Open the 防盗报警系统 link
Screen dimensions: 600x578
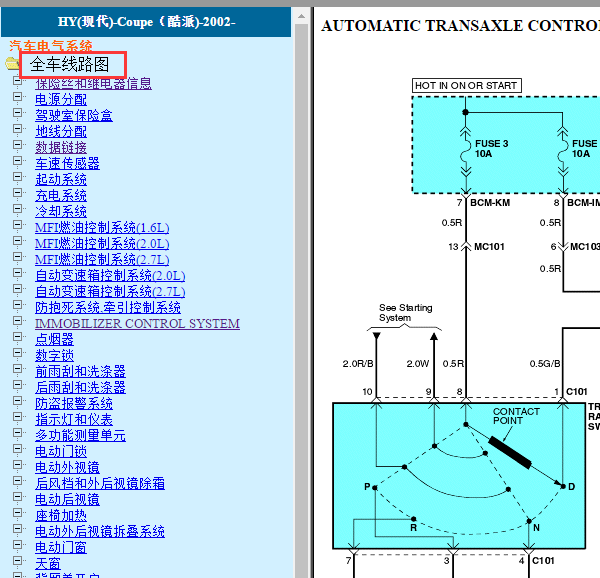coord(74,404)
